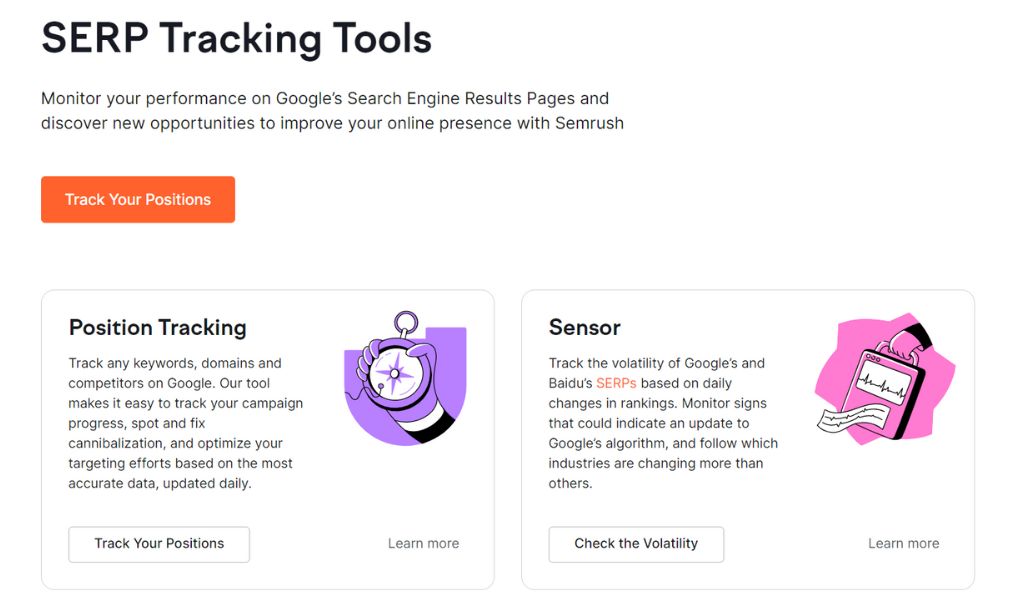Click the Sensor description about Baidu's volatility
1025x600 pixels.
coord(663,423)
